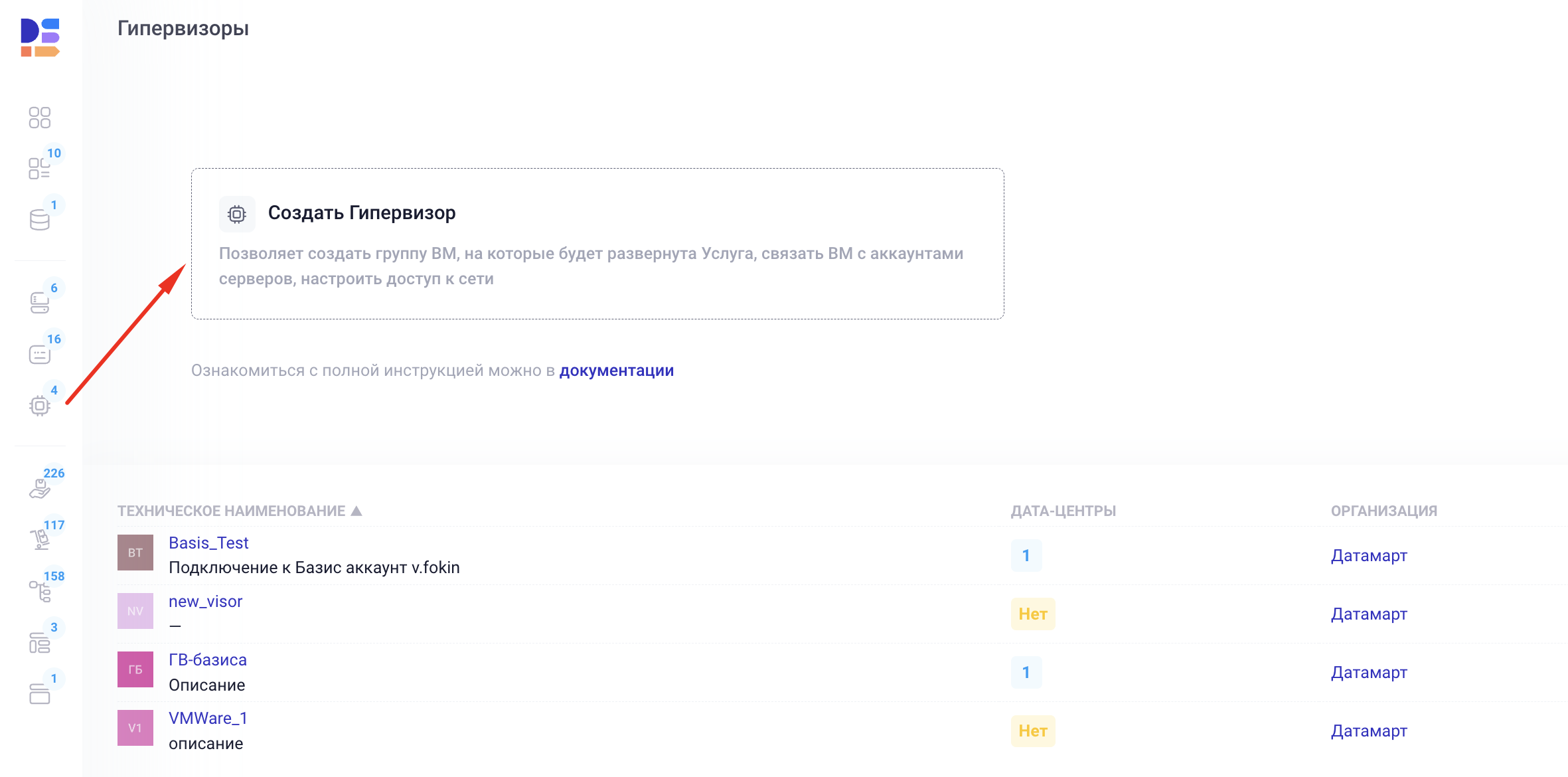The image size is (1568, 777).
Task: Open the servers icon with badge 6
Action: [x=40, y=303]
